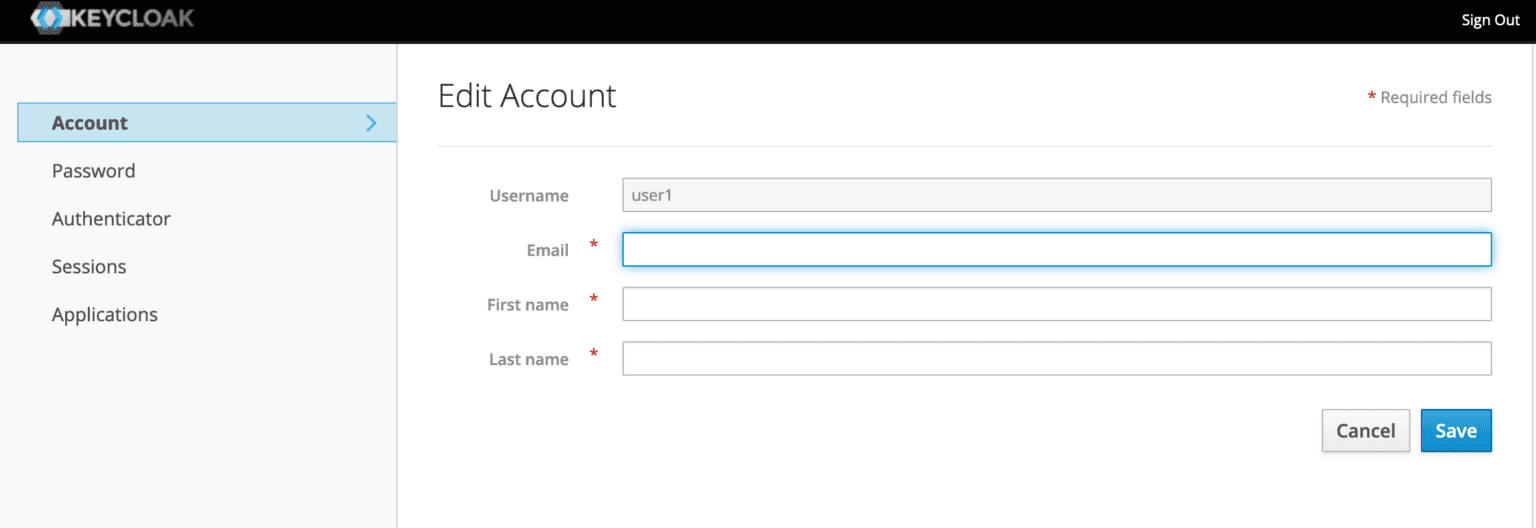Image resolution: width=1536 pixels, height=528 pixels.
Task: Sign Out from the top bar
Action: point(1490,20)
